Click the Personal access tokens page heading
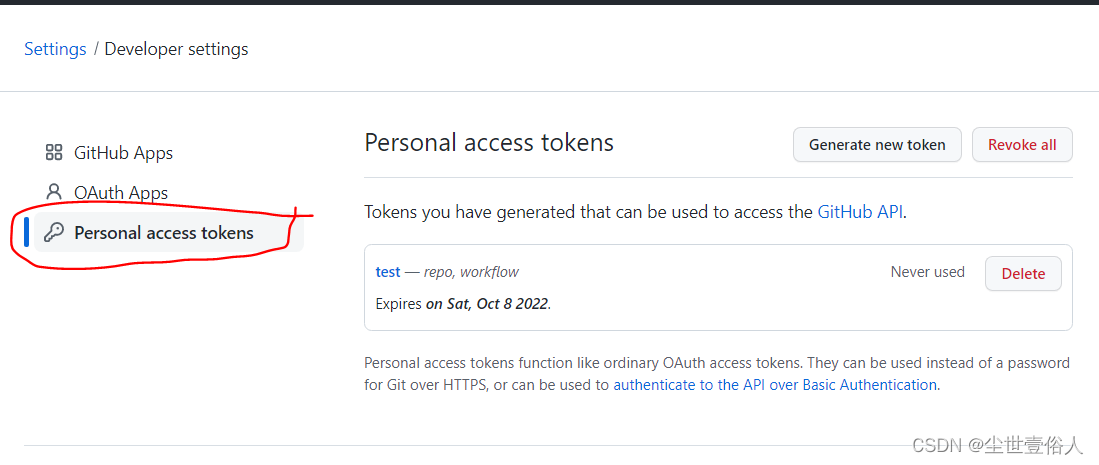 489,142
